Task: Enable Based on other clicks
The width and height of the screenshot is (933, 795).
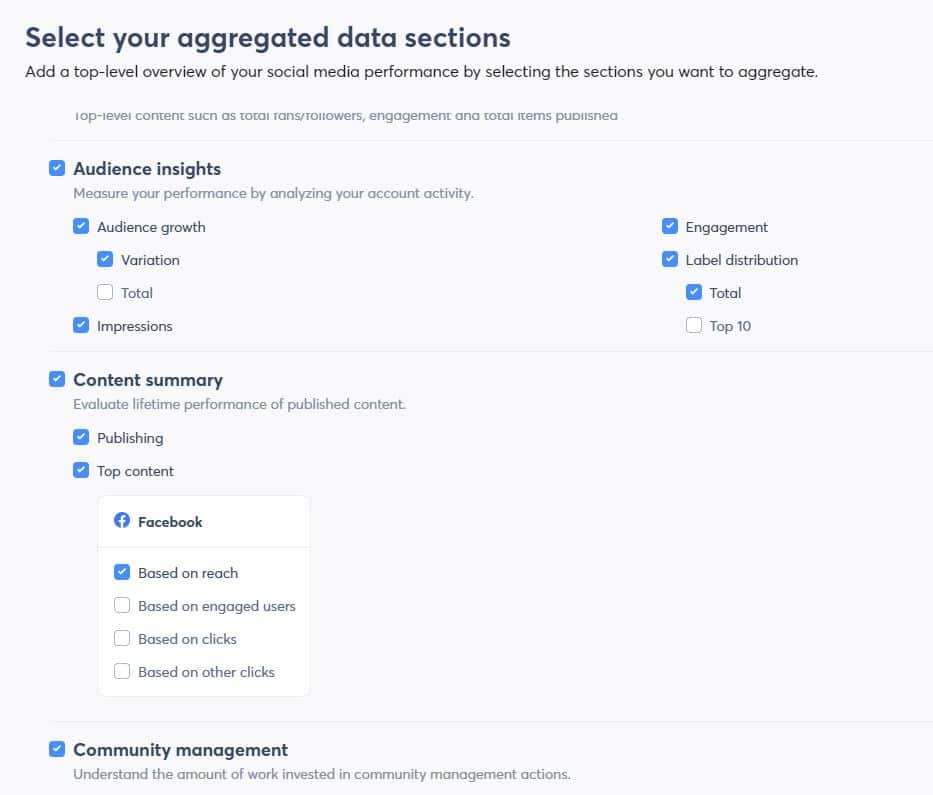Action: click(x=122, y=671)
